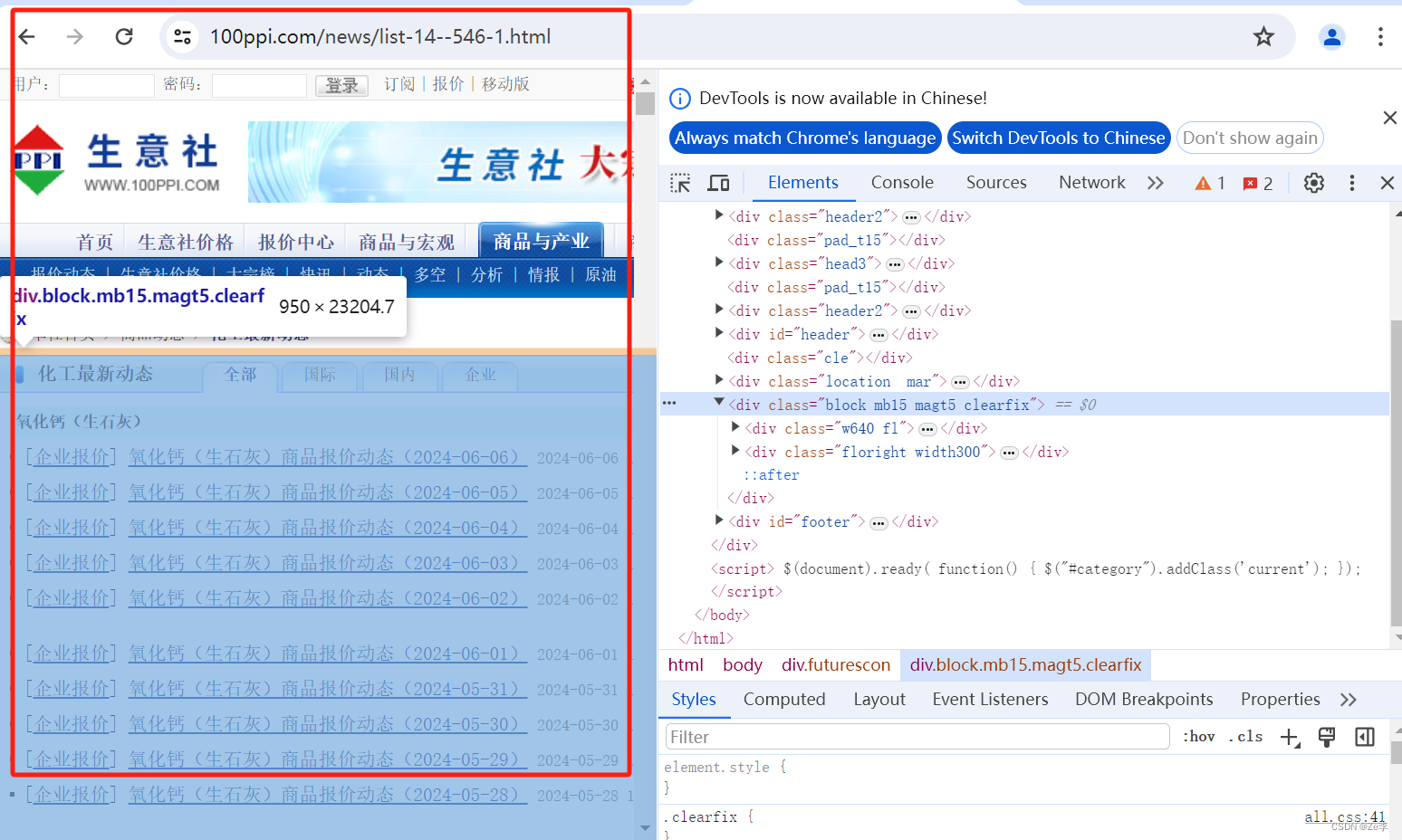1402x840 pixels.
Task: Close the DevTools panel
Action: pos(1387,183)
